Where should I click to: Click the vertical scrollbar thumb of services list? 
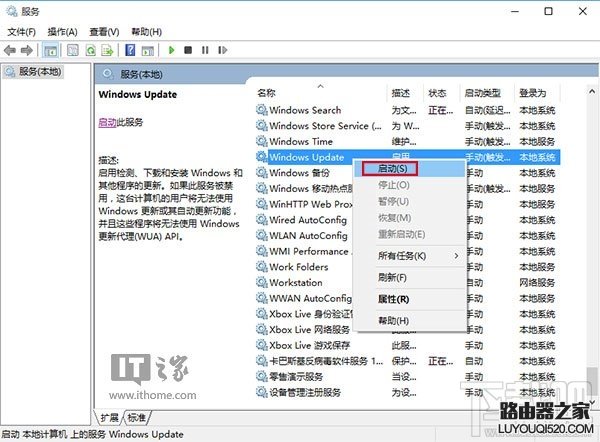tap(592, 382)
